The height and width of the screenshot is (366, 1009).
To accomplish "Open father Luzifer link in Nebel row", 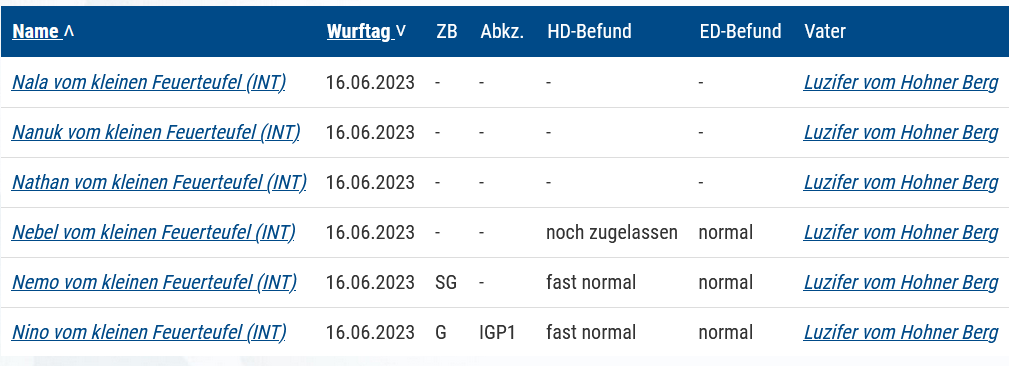I will coord(901,232).
